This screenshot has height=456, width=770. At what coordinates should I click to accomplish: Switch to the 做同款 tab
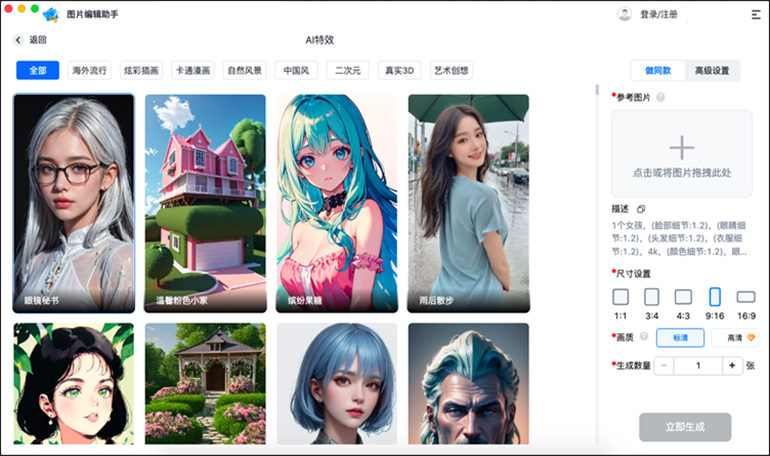click(658, 71)
